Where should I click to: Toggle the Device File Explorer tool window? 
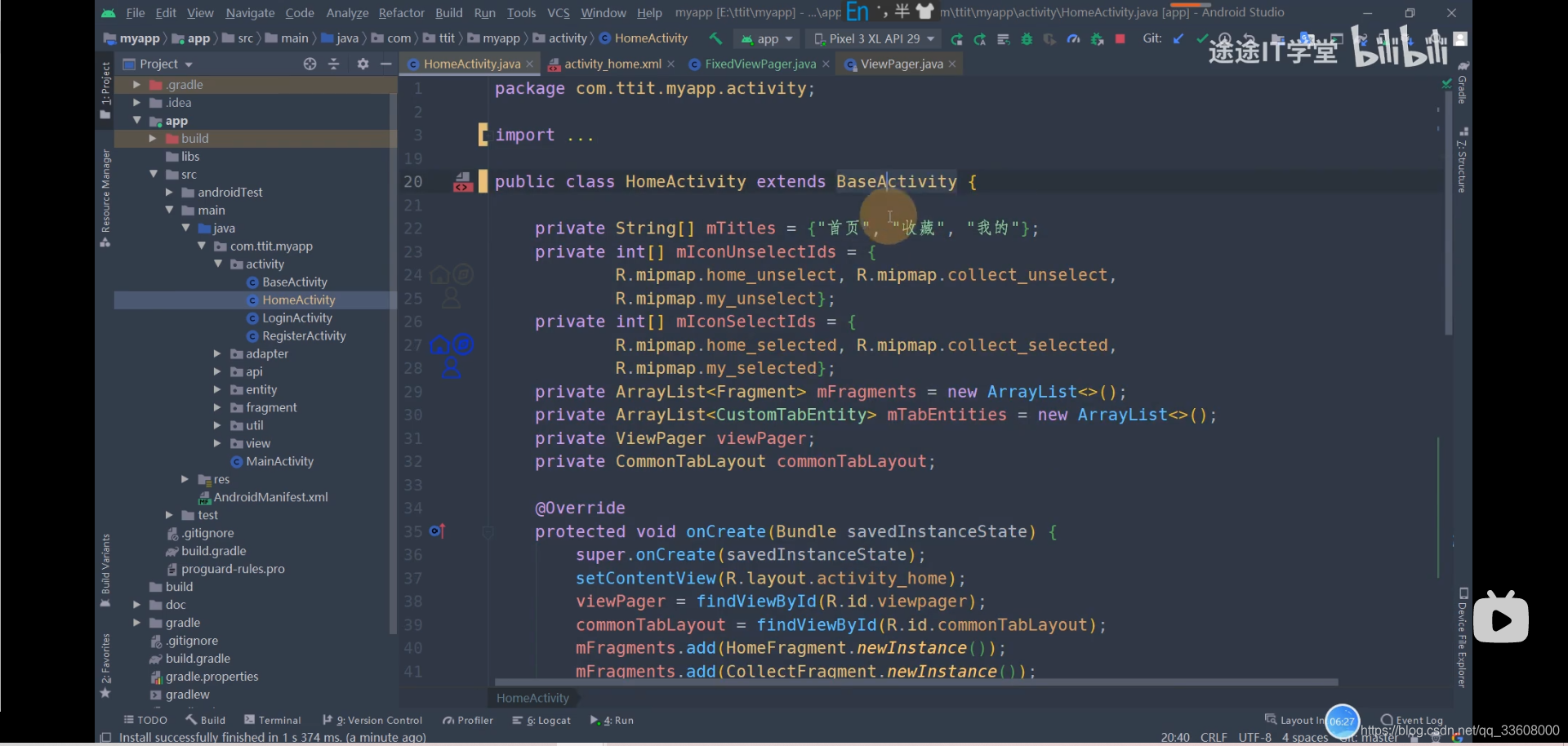(1463, 638)
